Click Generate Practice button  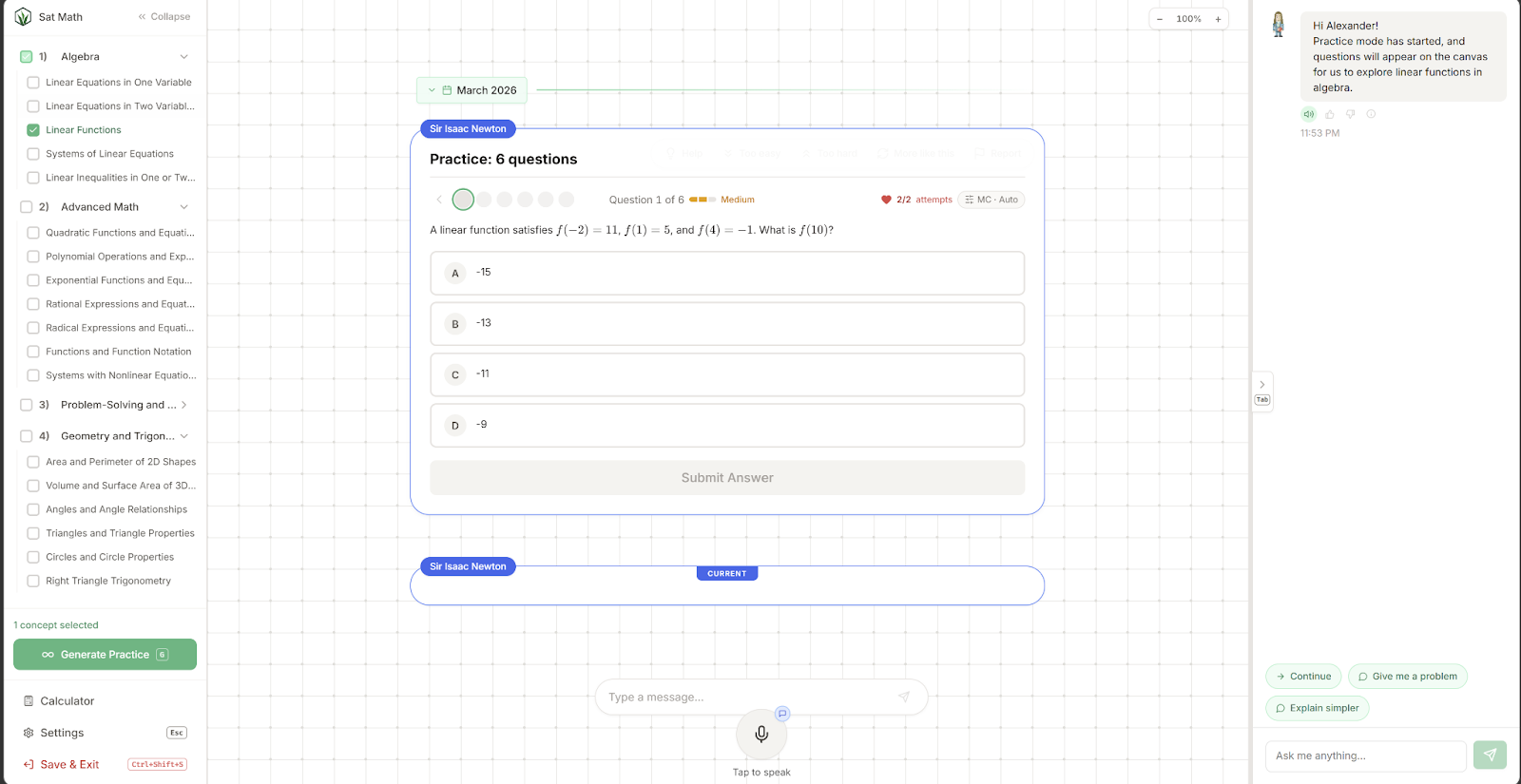[x=105, y=655]
